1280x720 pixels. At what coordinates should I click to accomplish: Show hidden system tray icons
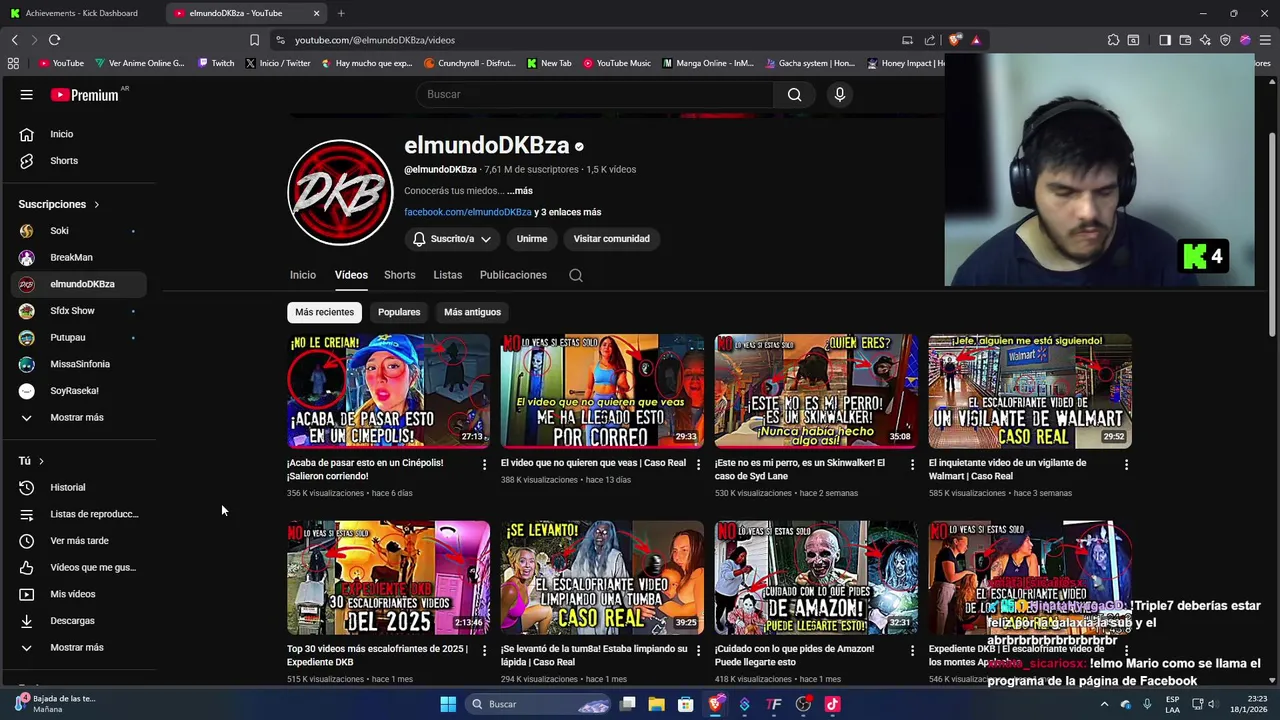[1104, 704]
